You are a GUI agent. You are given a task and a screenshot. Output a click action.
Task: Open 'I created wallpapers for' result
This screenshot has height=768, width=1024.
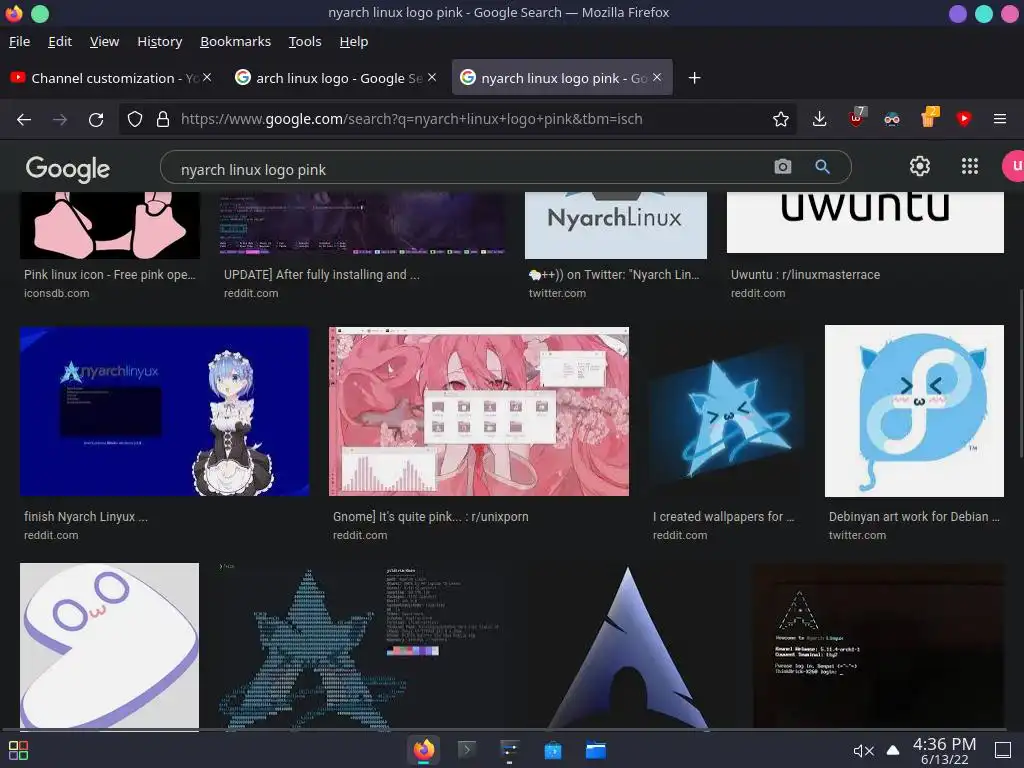723,517
